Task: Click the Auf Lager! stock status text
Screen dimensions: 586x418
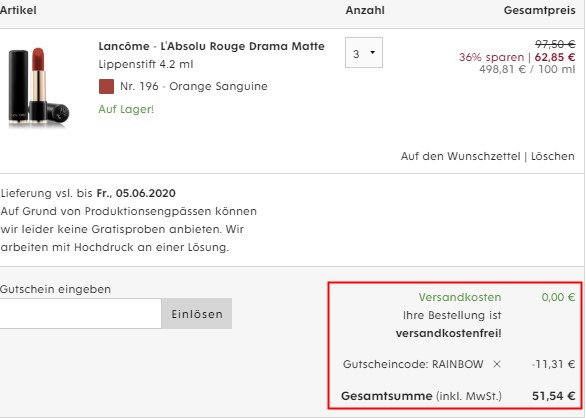Action: pyautogui.click(x=126, y=109)
